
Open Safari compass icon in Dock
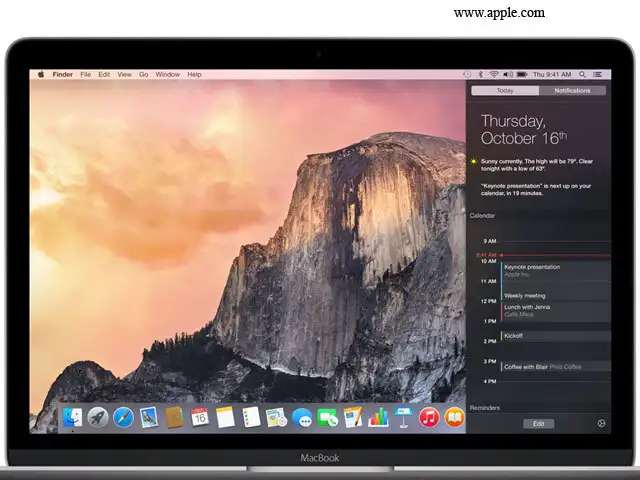pyautogui.click(x=123, y=417)
